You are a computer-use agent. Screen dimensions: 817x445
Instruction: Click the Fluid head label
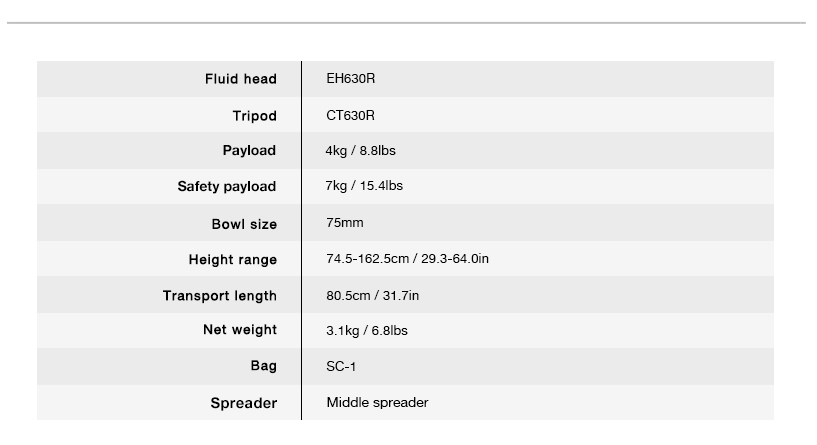pyautogui.click(x=241, y=79)
